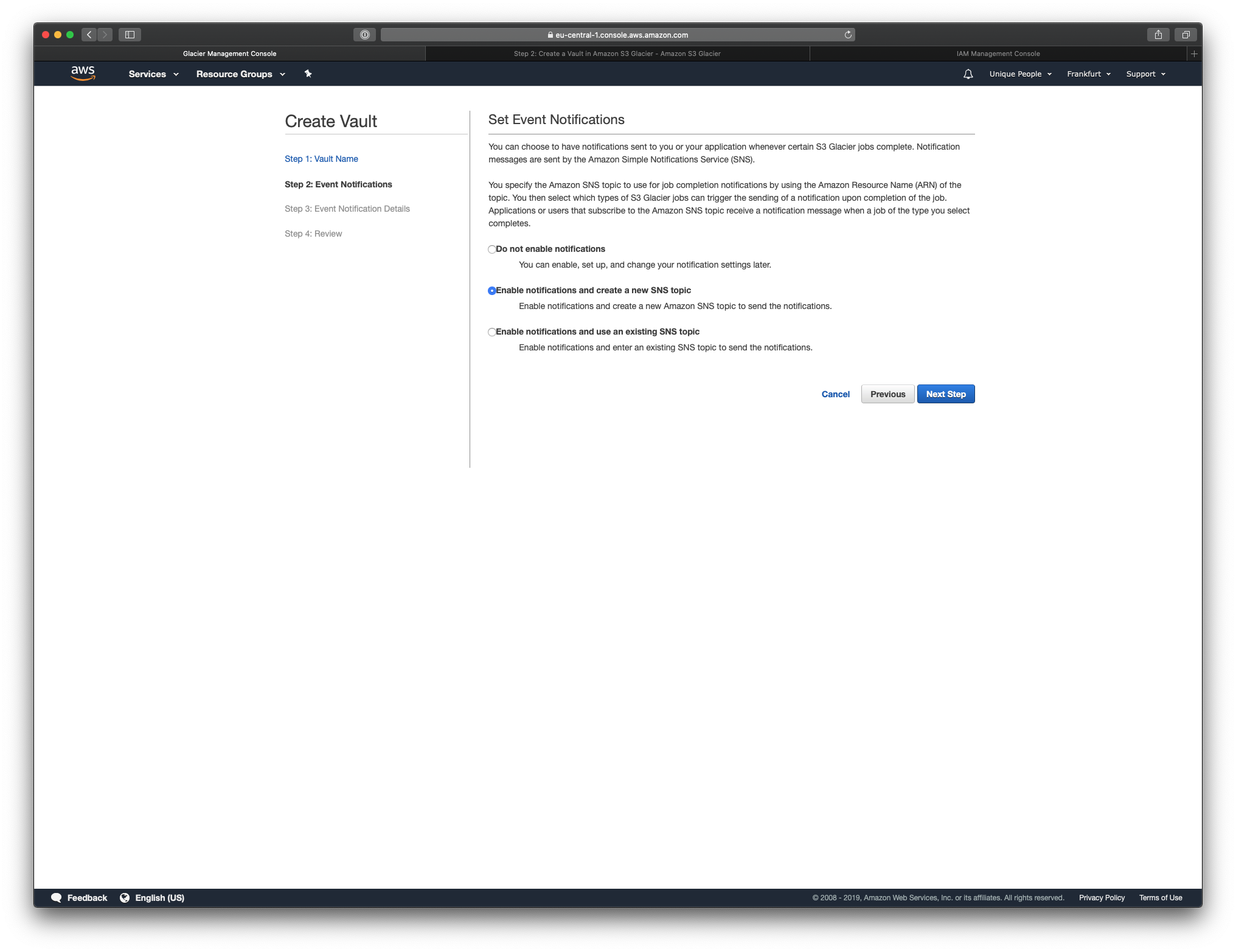This screenshot has width=1236, height=952.
Task: Select use an existing SNS topic radio
Action: pyautogui.click(x=491, y=332)
